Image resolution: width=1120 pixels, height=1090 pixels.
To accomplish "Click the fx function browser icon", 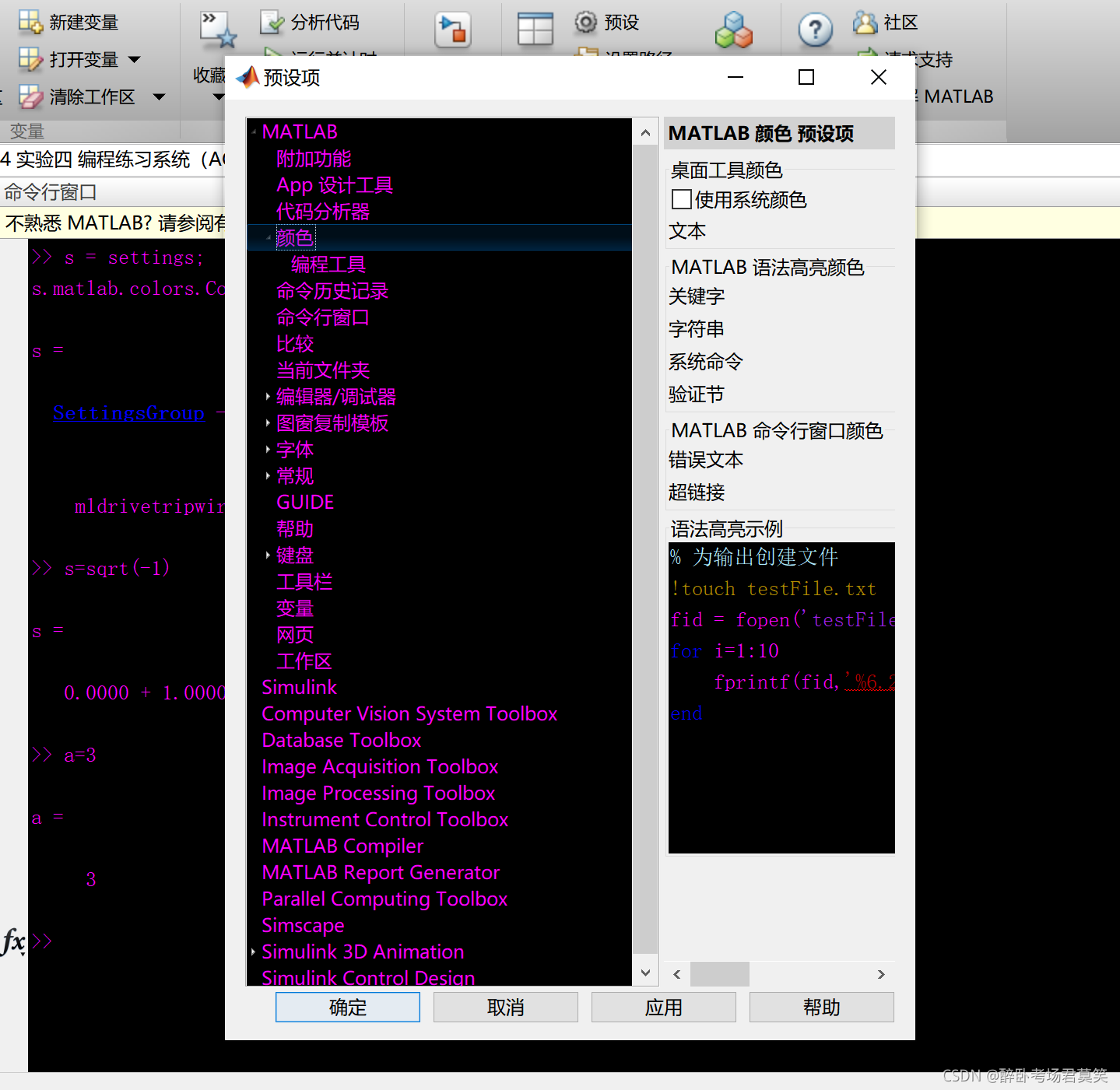I will 13,941.
